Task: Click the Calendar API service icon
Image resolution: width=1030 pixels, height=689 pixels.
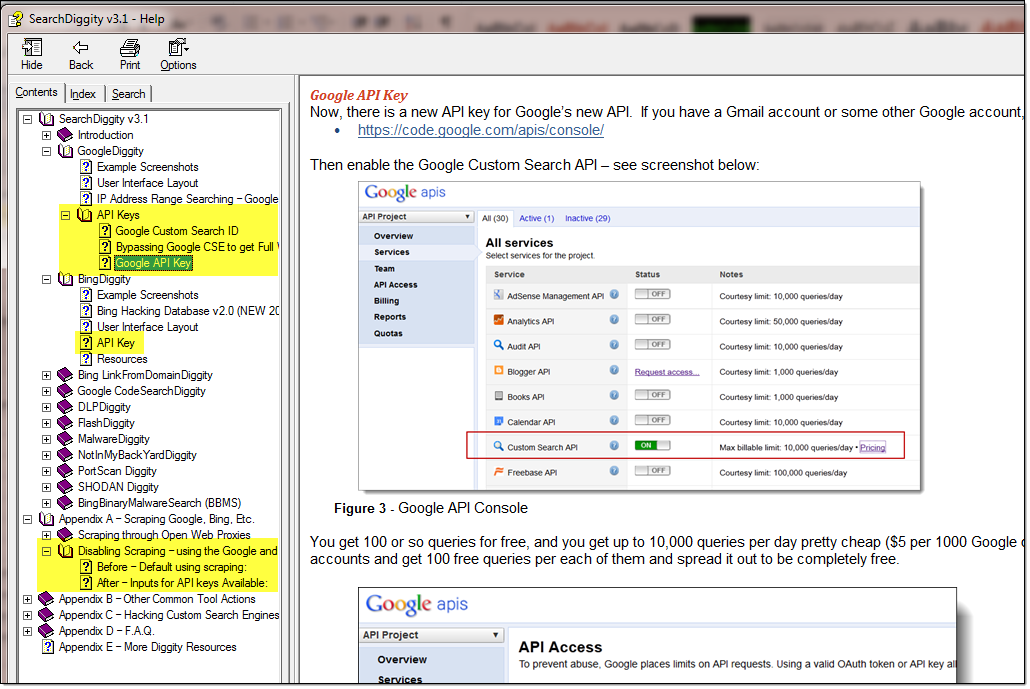Action: (x=499, y=422)
